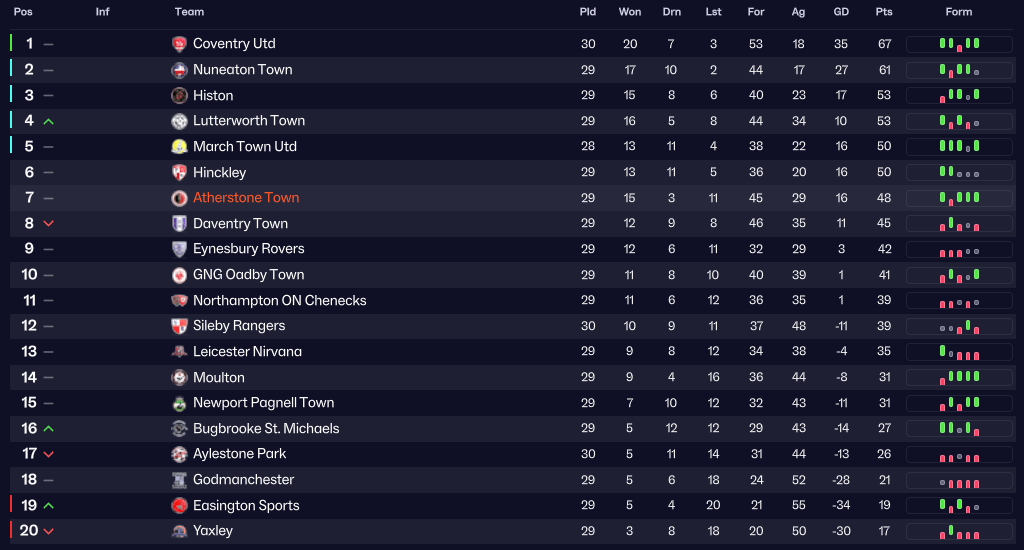Sort the table by GD column
Viewport: 1024px width, 550px height.
[841, 12]
